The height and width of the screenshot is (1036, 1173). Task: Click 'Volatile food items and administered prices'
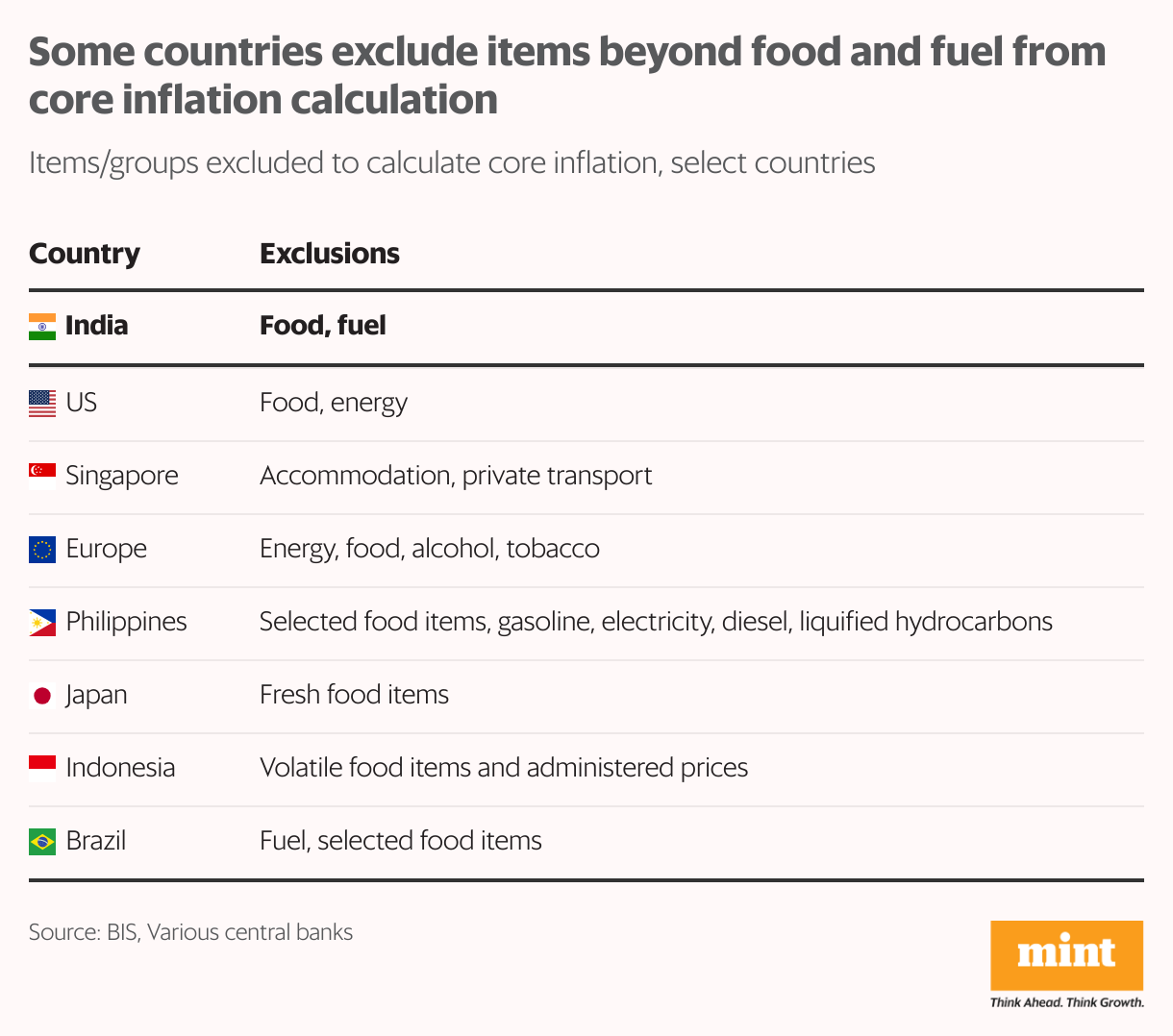504,768
